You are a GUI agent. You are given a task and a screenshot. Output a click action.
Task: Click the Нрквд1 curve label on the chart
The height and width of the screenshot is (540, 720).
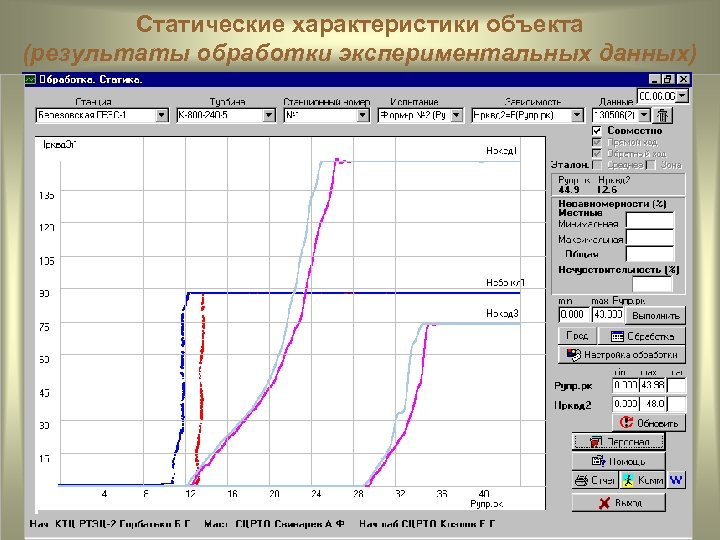502,151
